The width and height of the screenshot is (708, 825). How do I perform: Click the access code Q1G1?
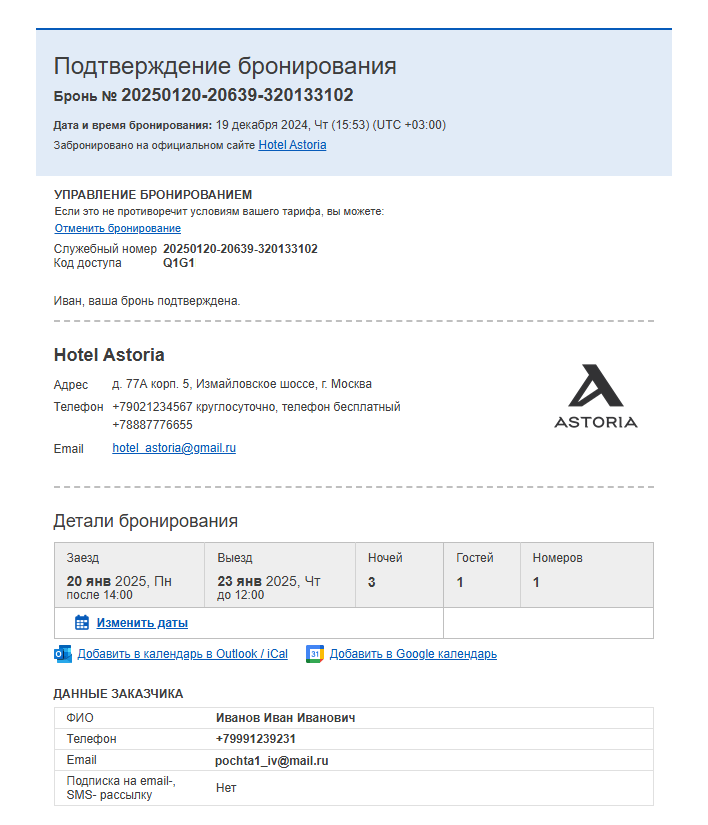pos(179,263)
